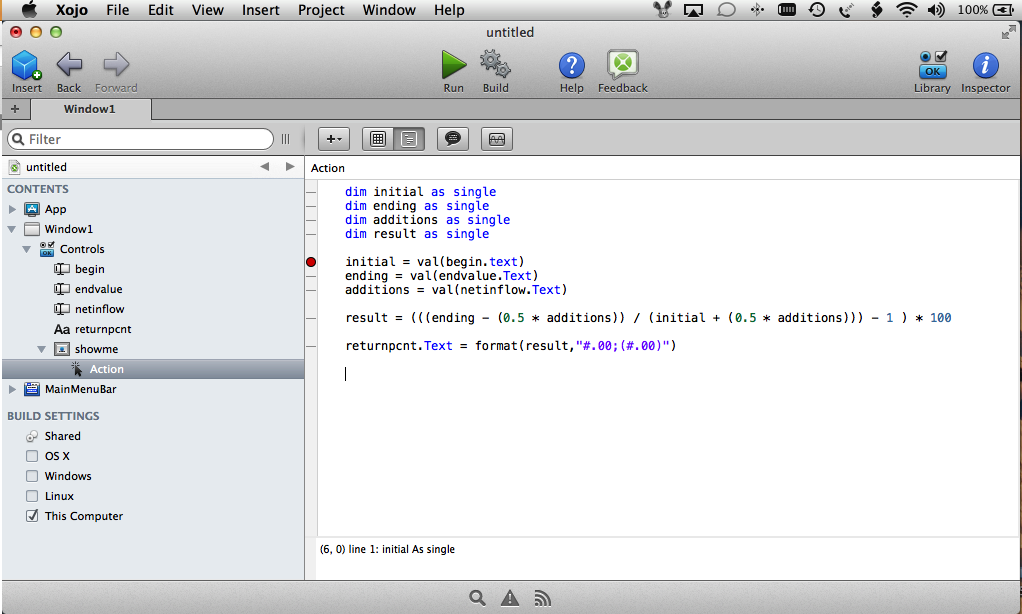The image size is (1022, 614).
Task: Open the Window menu
Action: (x=389, y=10)
